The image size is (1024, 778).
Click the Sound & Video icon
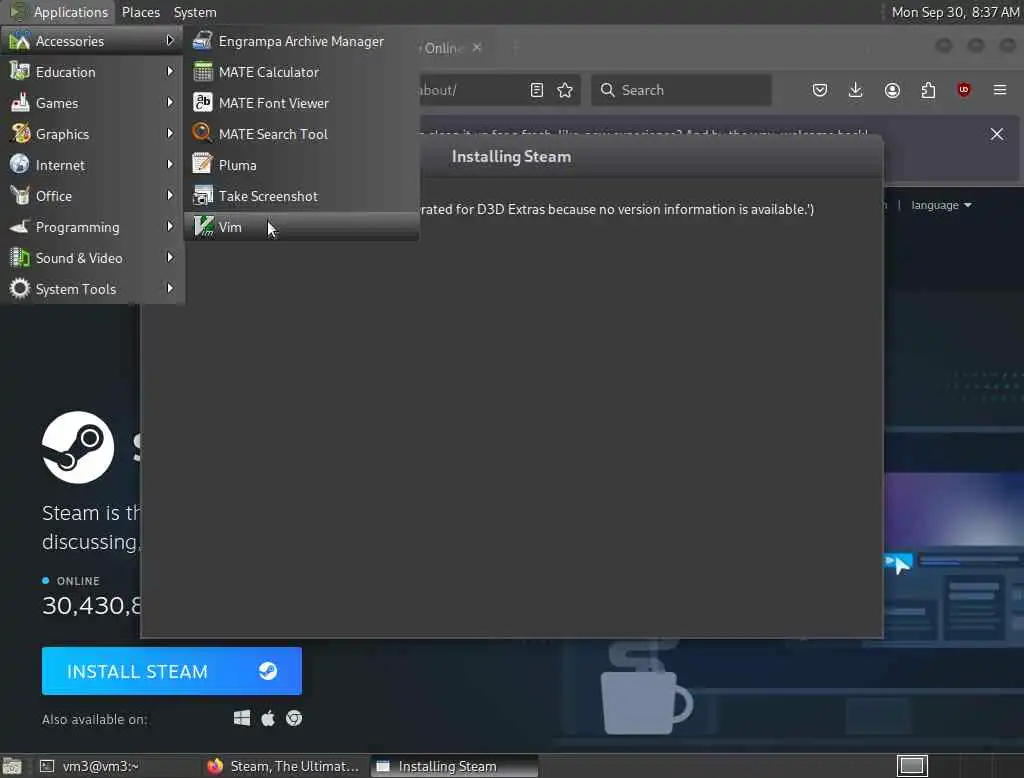coord(20,257)
